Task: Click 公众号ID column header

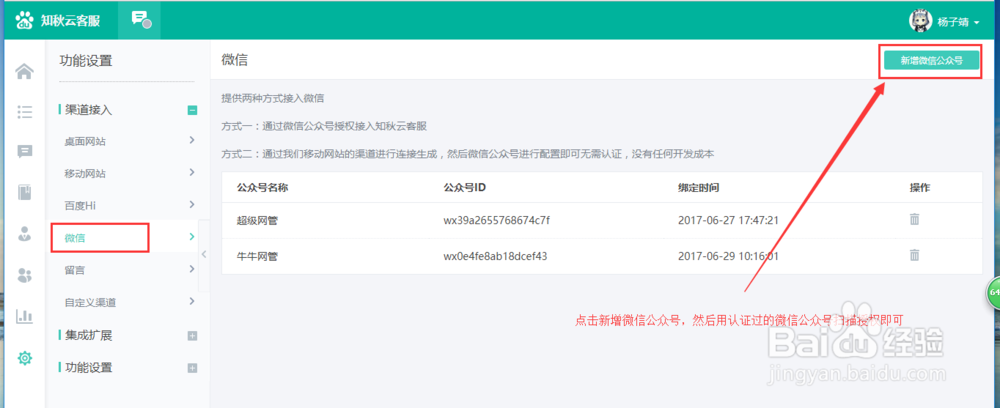Action: (466, 187)
